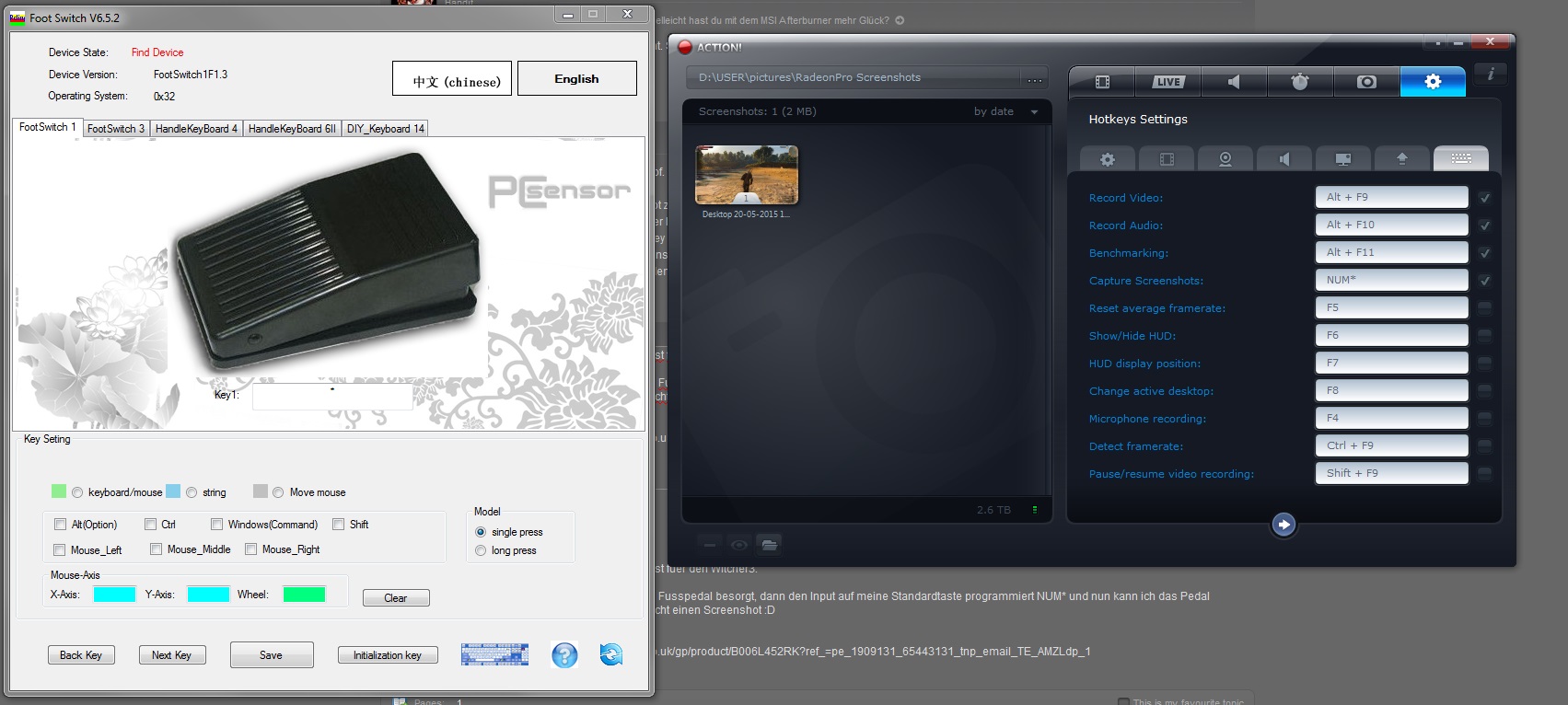Select the FootSwitch 1 tab

(48, 127)
